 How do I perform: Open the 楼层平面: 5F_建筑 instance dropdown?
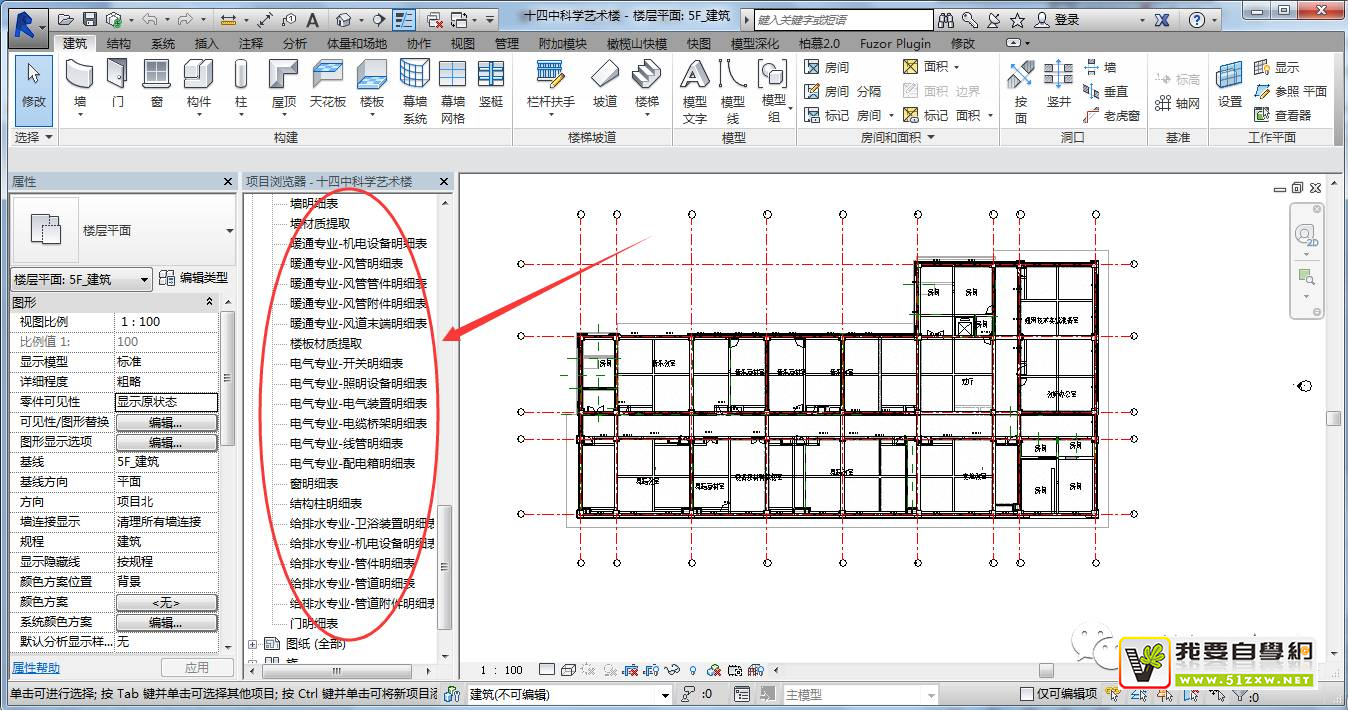point(145,280)
